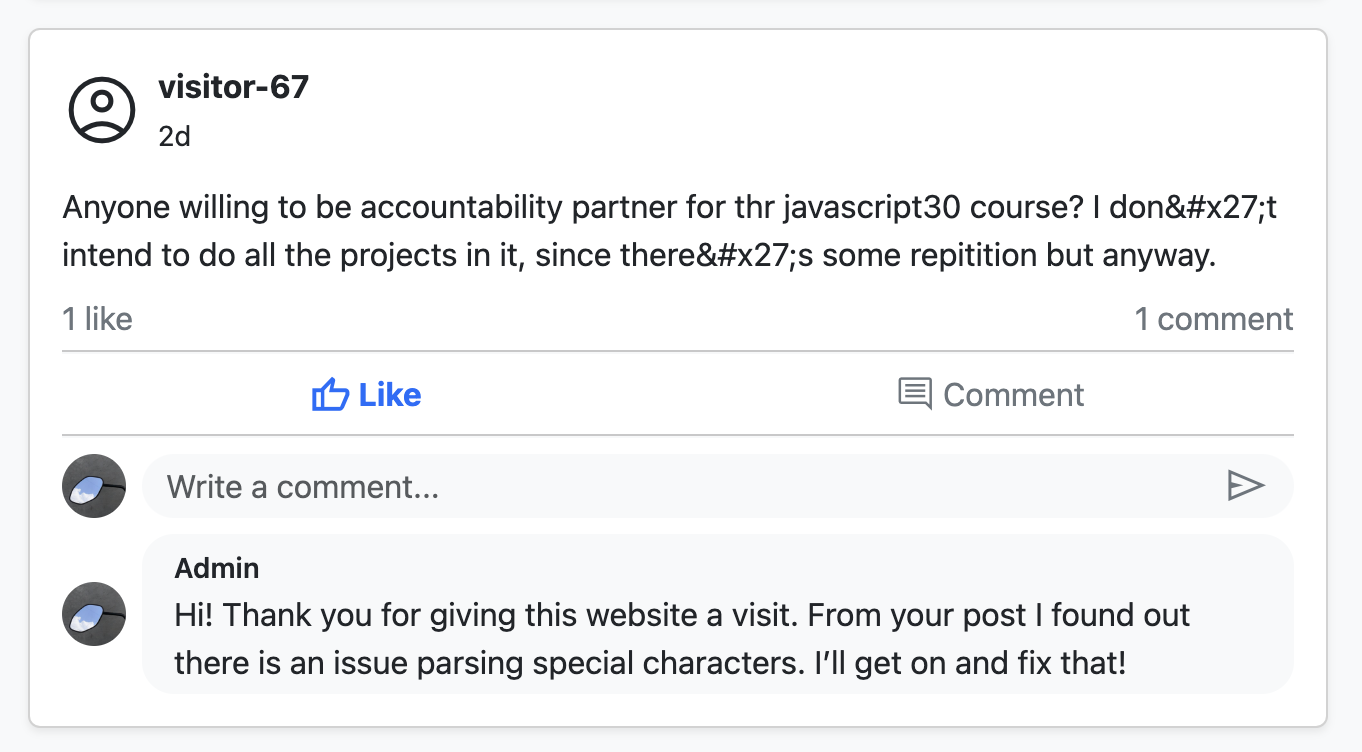Click the Comment button label
This screenshot has height=752, width=1362.
[x=1013, y=395]
